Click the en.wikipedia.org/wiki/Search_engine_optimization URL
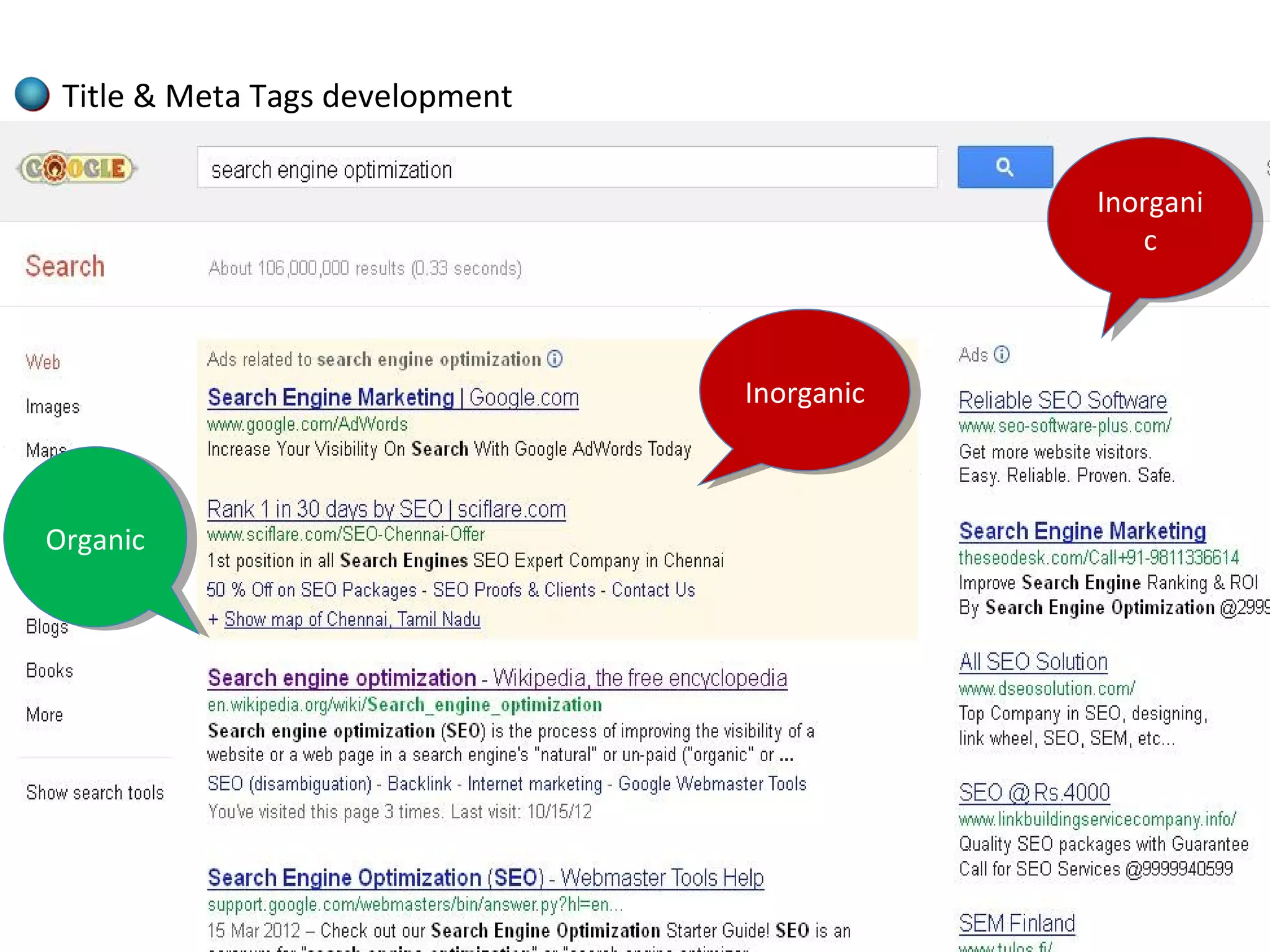The height and width of the screenshot is (952, 1270). click(405, 705)
